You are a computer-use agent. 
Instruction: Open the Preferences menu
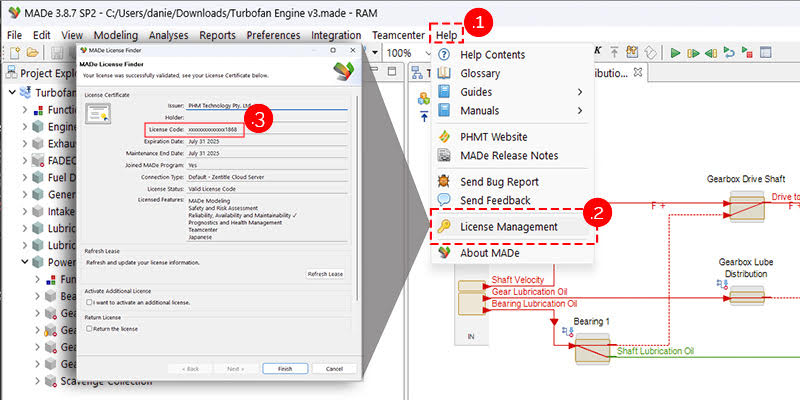point(273,35)
